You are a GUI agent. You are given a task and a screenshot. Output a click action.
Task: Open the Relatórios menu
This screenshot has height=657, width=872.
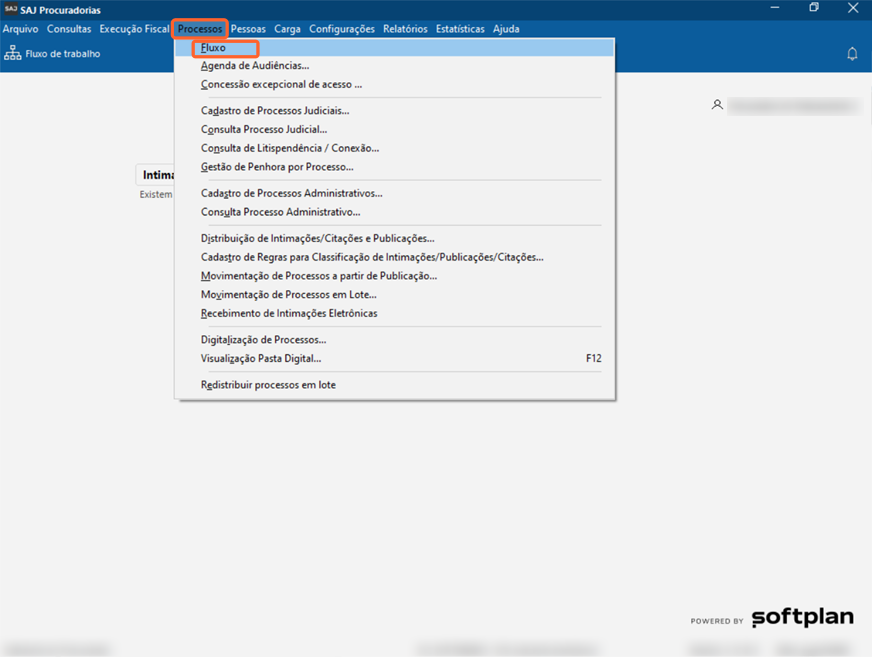405,29
